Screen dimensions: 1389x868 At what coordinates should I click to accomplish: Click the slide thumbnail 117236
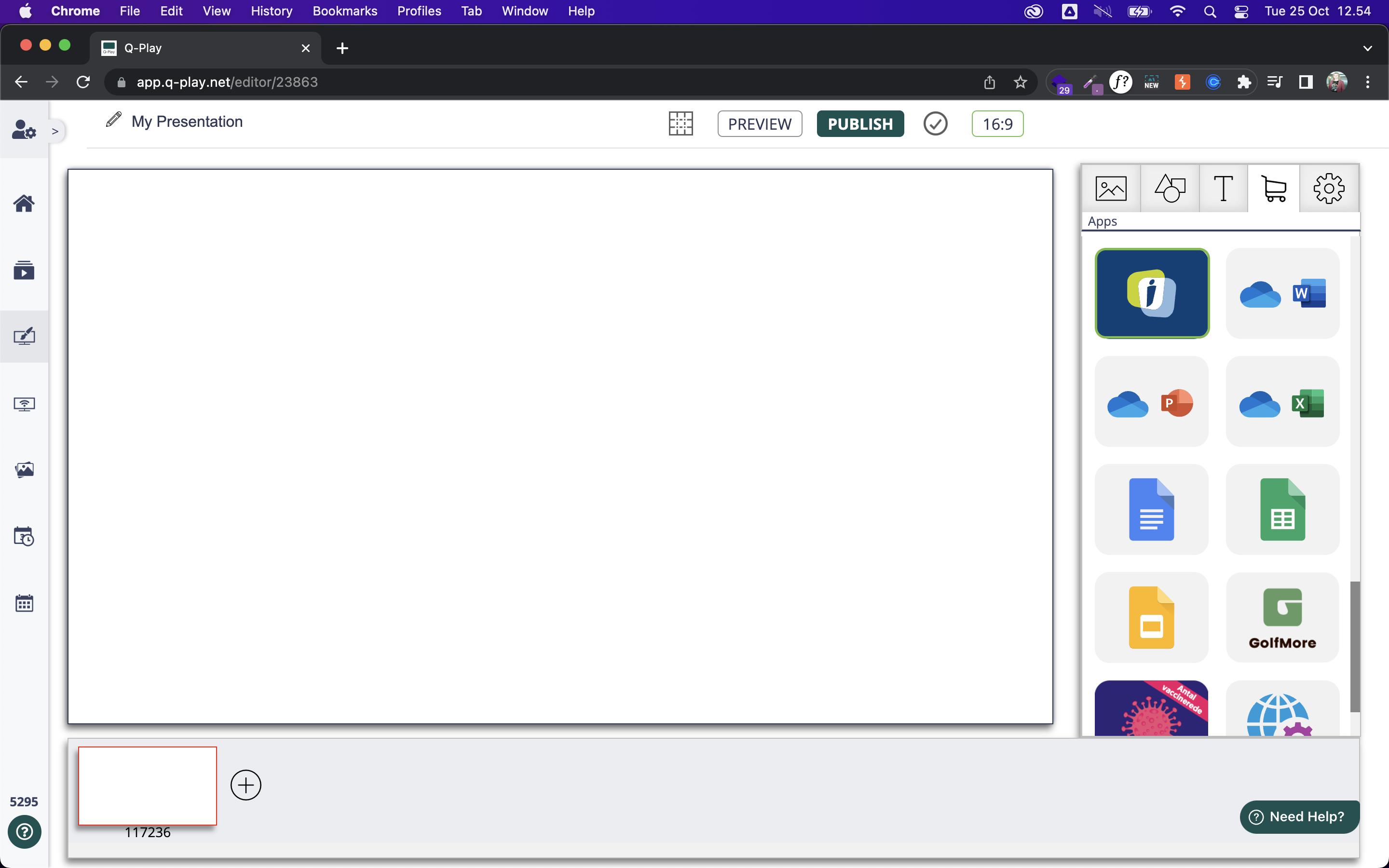coord(147,785)
